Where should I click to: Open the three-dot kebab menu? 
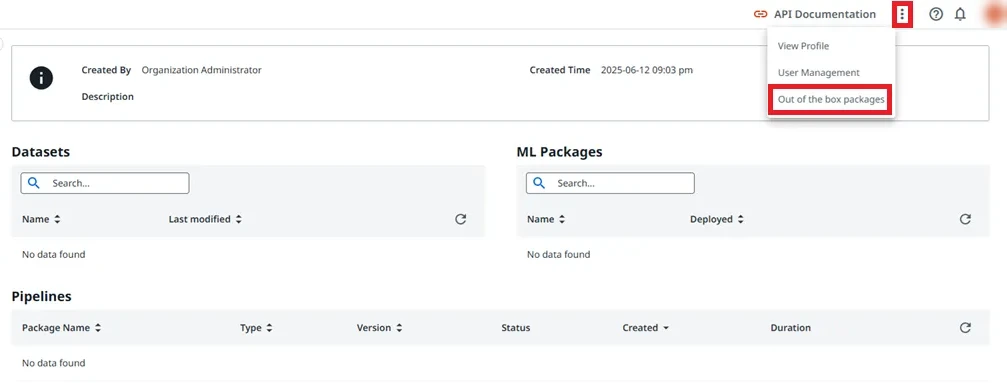(x=902, y=14)
